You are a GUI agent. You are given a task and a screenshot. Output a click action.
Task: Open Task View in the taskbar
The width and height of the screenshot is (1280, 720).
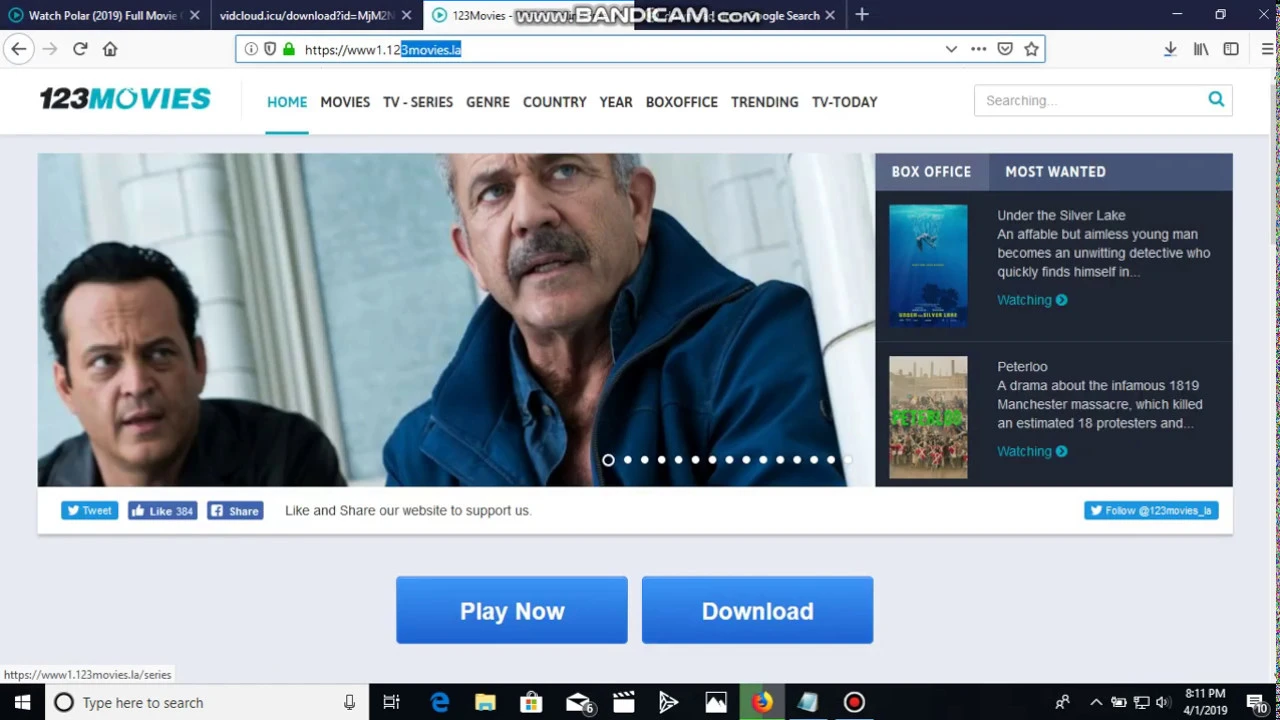(391, 702)
